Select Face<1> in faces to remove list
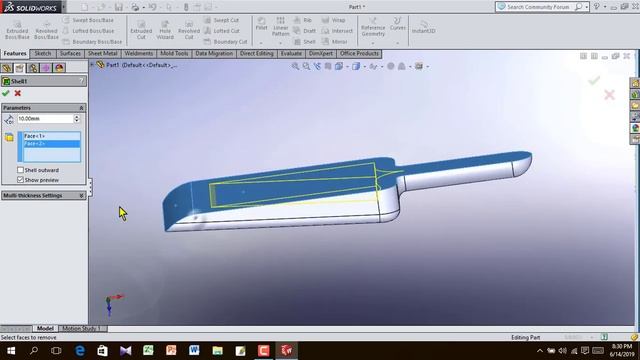The width and height of the screenshot is (640, 360). point(52,136)
